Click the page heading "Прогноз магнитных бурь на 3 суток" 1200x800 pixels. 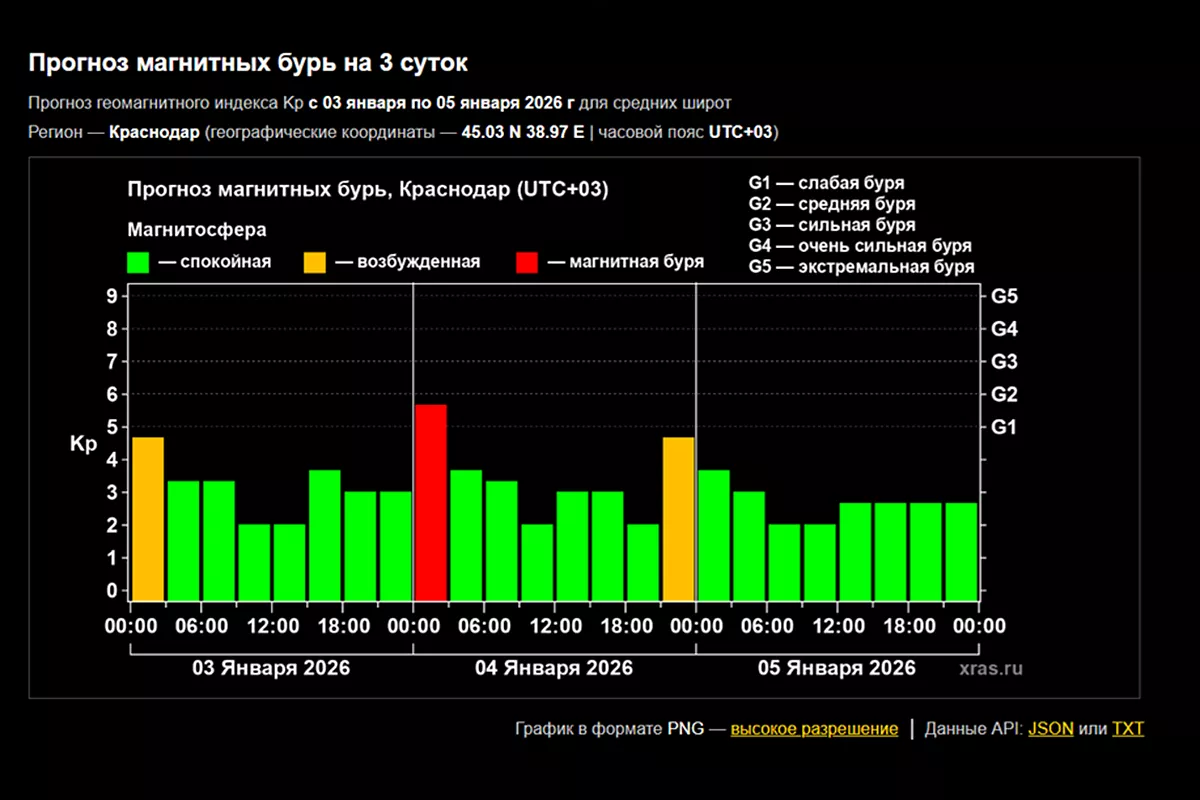248,63
